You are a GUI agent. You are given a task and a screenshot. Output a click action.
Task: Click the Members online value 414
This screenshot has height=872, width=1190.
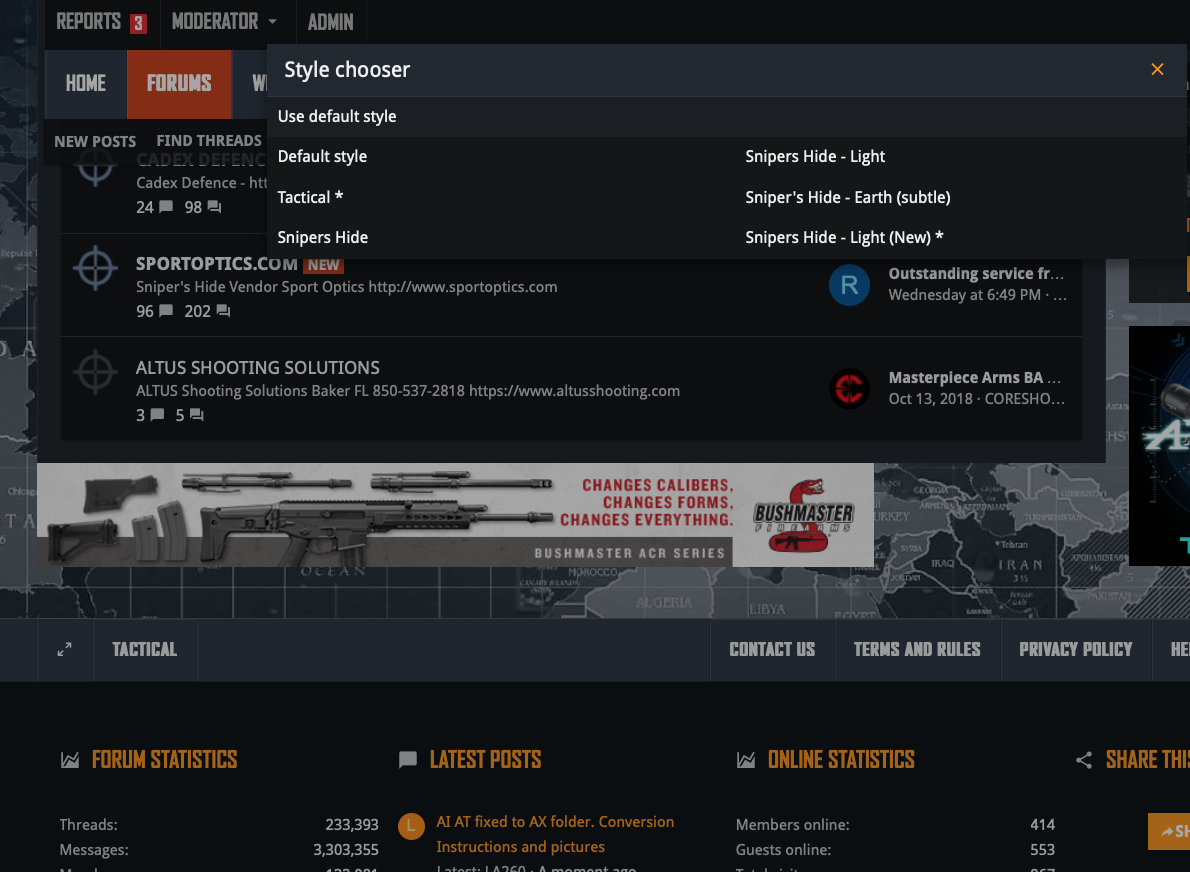pyautogui.click(x=1043, y=824)
